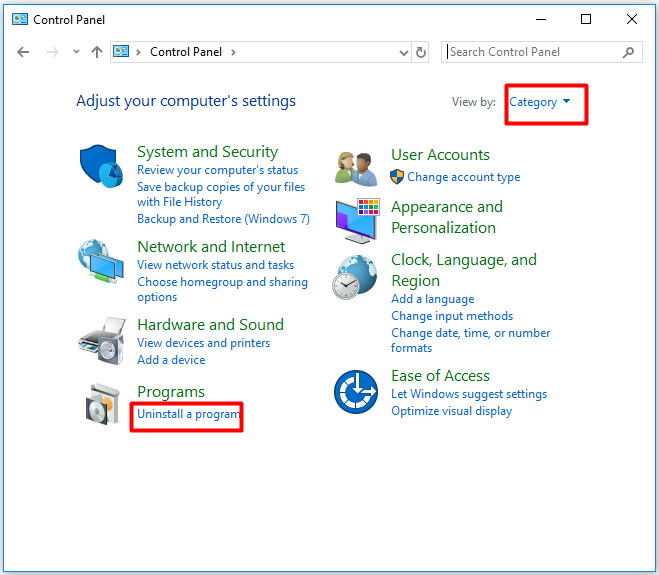Click the Backup and Restore (Windows 7) link
The height and width of the screenshot is (575, 659).
(x=223, y=219)
